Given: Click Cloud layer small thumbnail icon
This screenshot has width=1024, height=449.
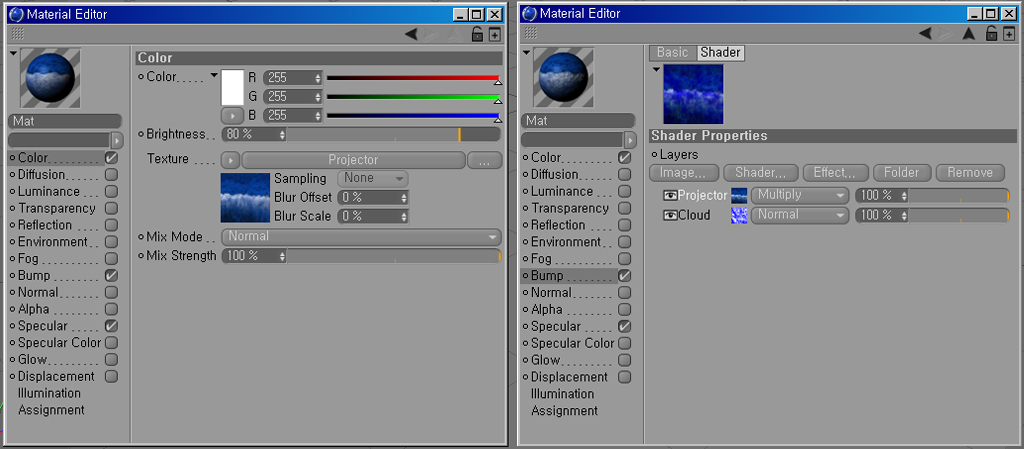Looking at the screenshot, I should click(739, 215).
